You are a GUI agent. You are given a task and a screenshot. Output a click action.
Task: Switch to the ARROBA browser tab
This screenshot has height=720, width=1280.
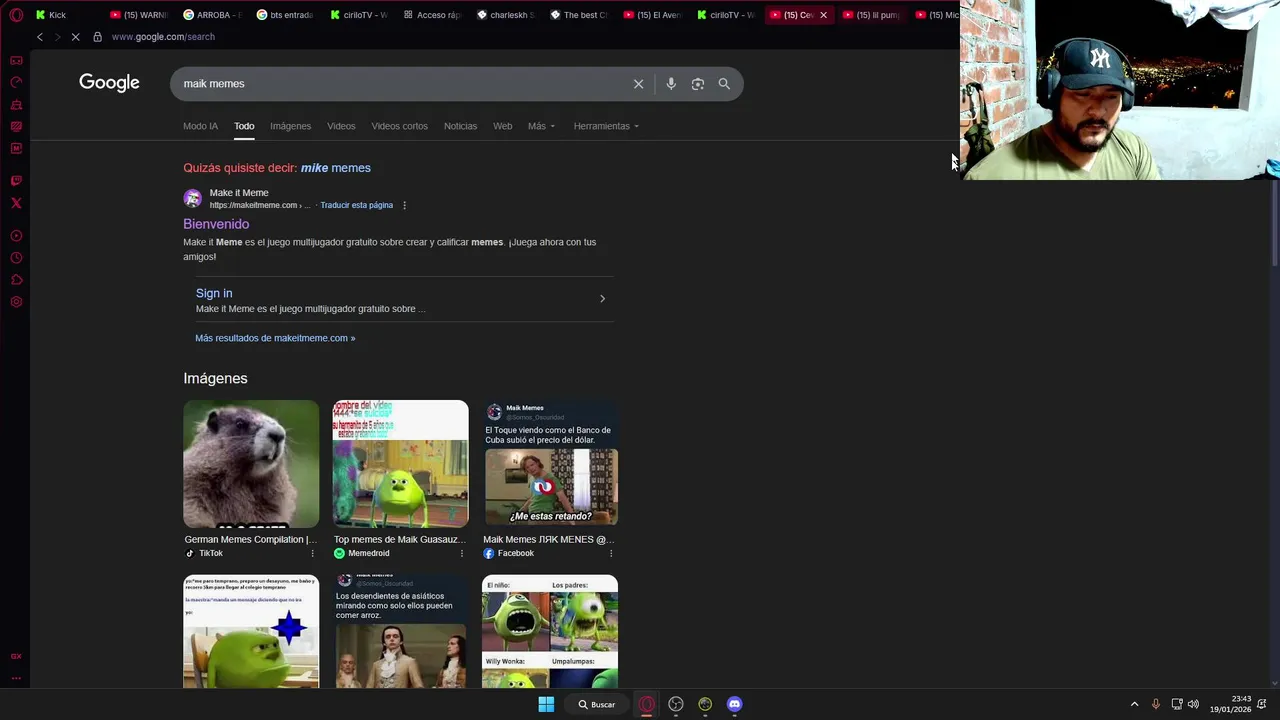tap(212, 15)
